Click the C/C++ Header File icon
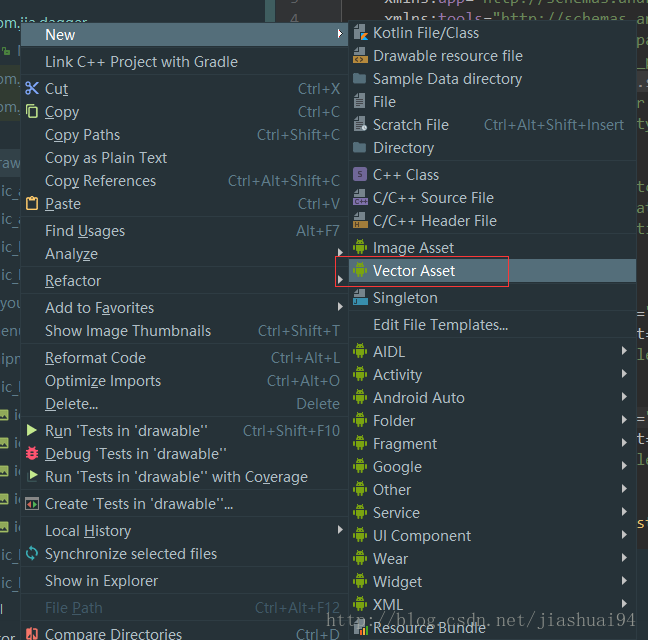Image resolution: width=648 pixels, height=640 pixels. pyautogui.click(x=360, y=221)
